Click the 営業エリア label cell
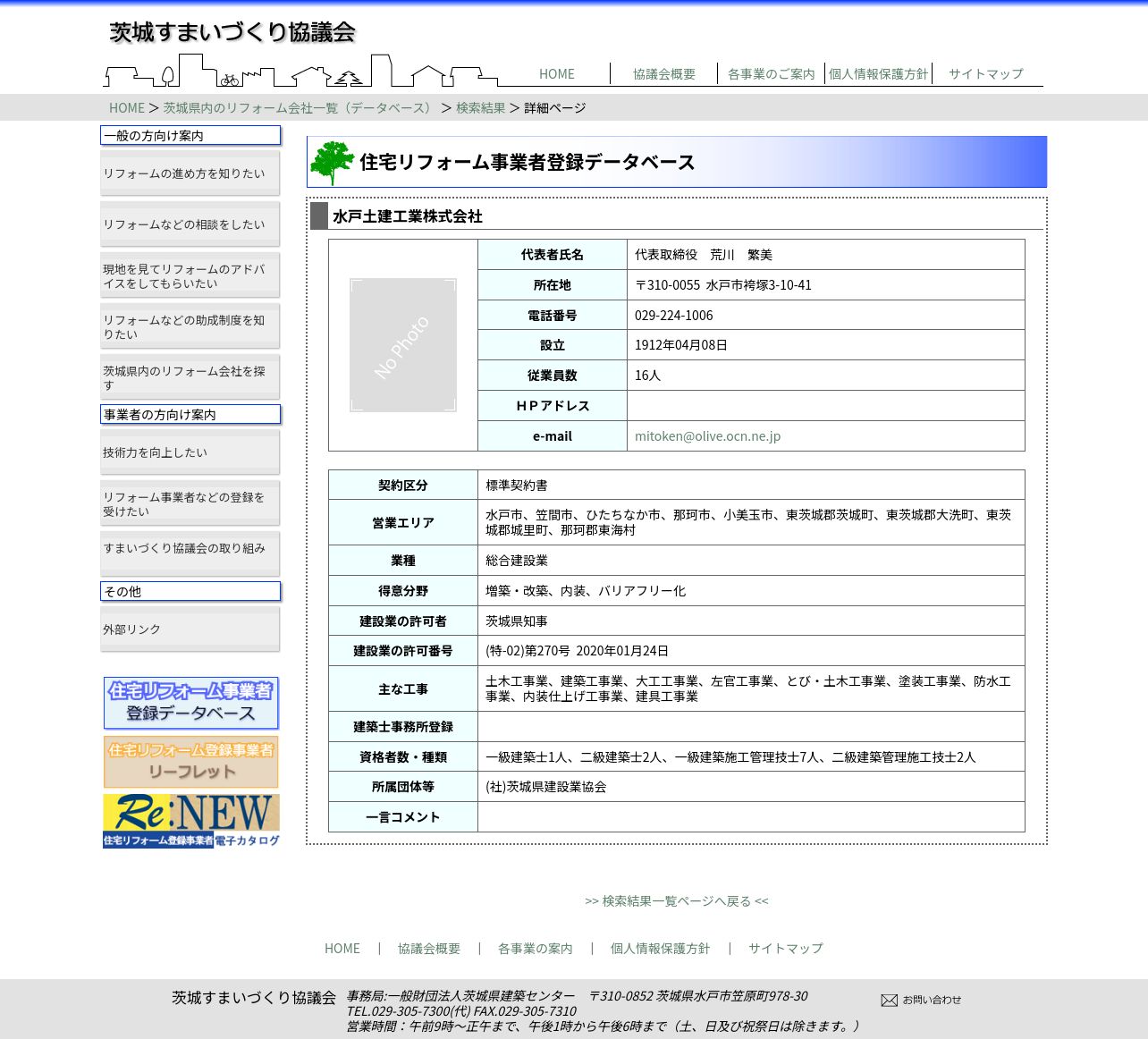The width and height of the screenshot is (1148, 1039). click(x=403, y=523)
